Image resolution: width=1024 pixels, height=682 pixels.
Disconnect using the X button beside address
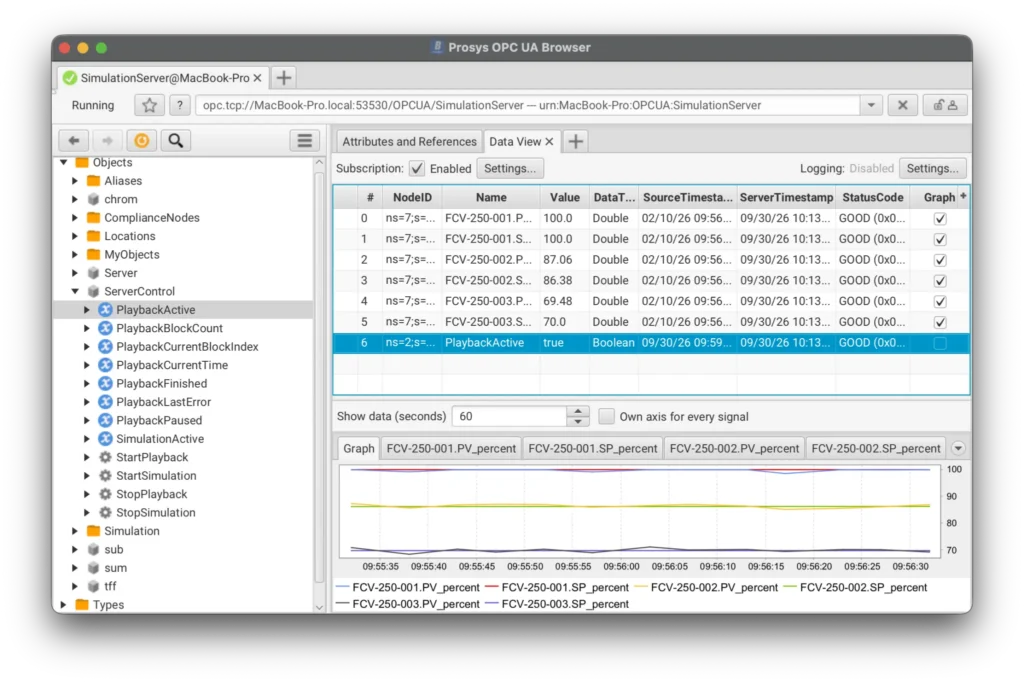point(903,105)
